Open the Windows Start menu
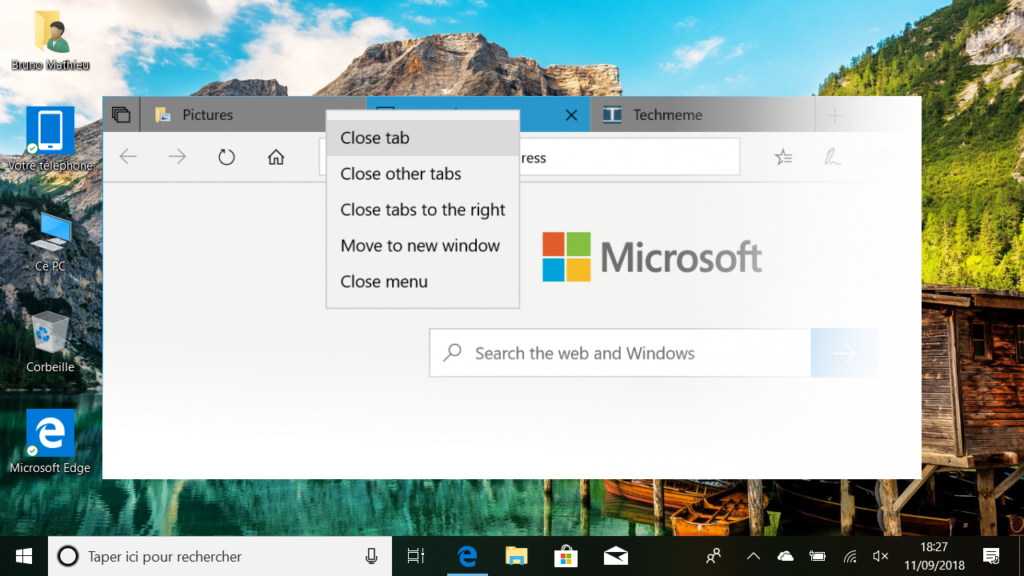 coord(24,556)
